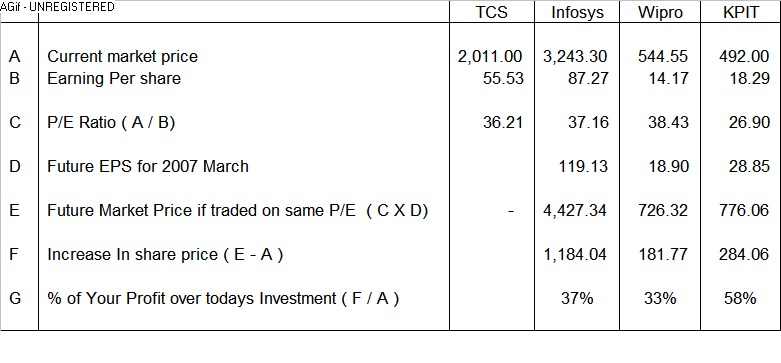Screen dimensions: 781x363
Task: Select the KPIT column header
Action: [x=741, y=12]
